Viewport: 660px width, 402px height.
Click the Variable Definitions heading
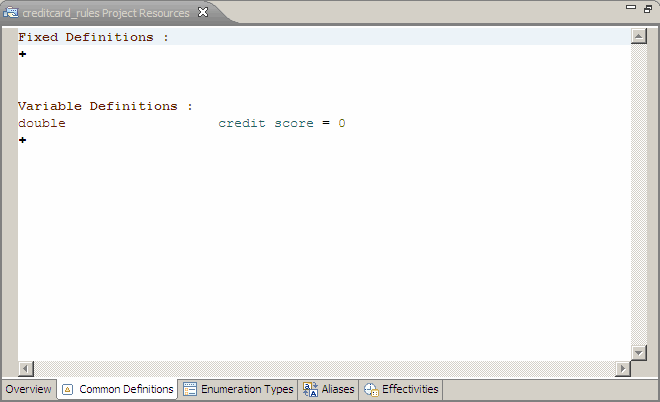pyautogui.click(x=105, y=106)
